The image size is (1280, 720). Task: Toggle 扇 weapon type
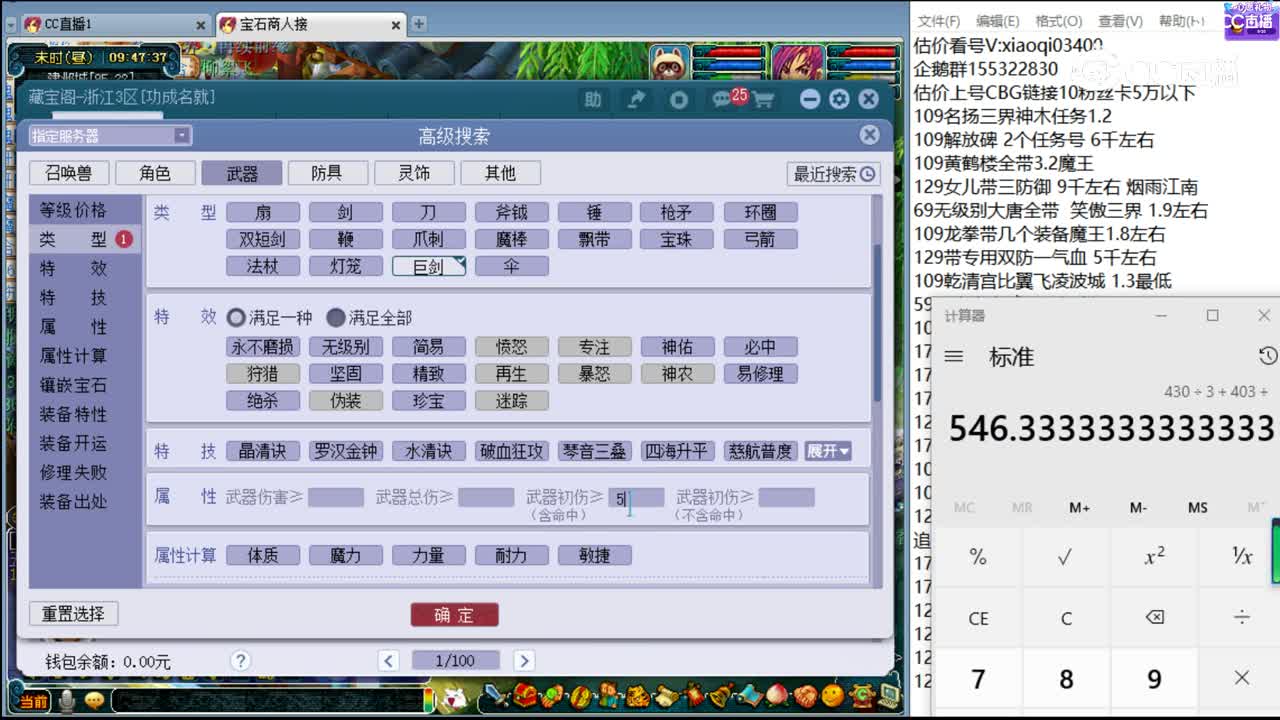263,212
